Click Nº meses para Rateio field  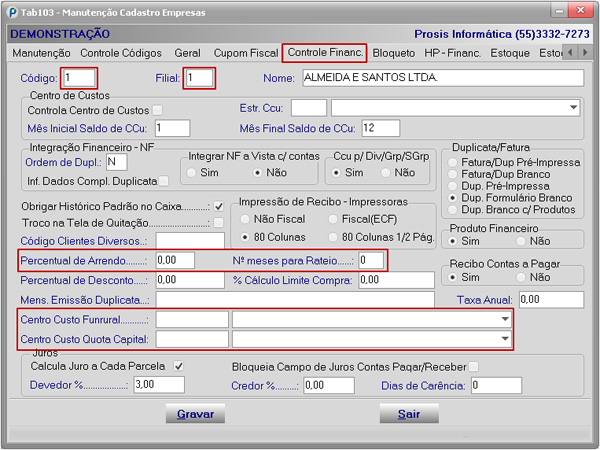[x=371, y=261]
